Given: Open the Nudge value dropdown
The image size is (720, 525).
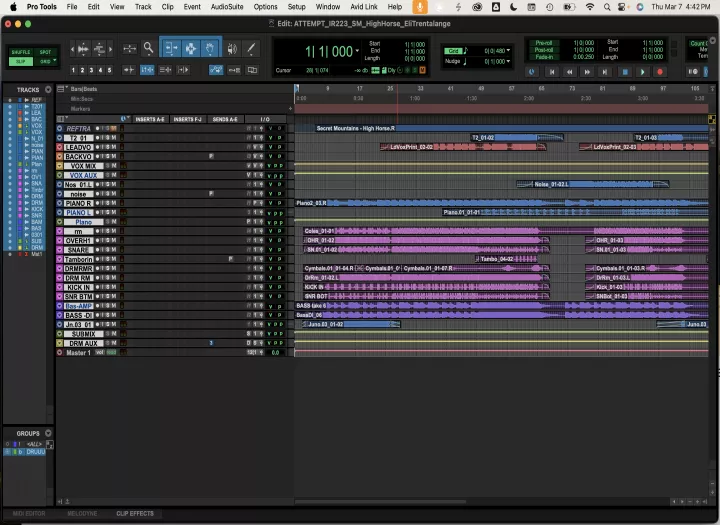Looking at the screenshot, I should point(508,61).
